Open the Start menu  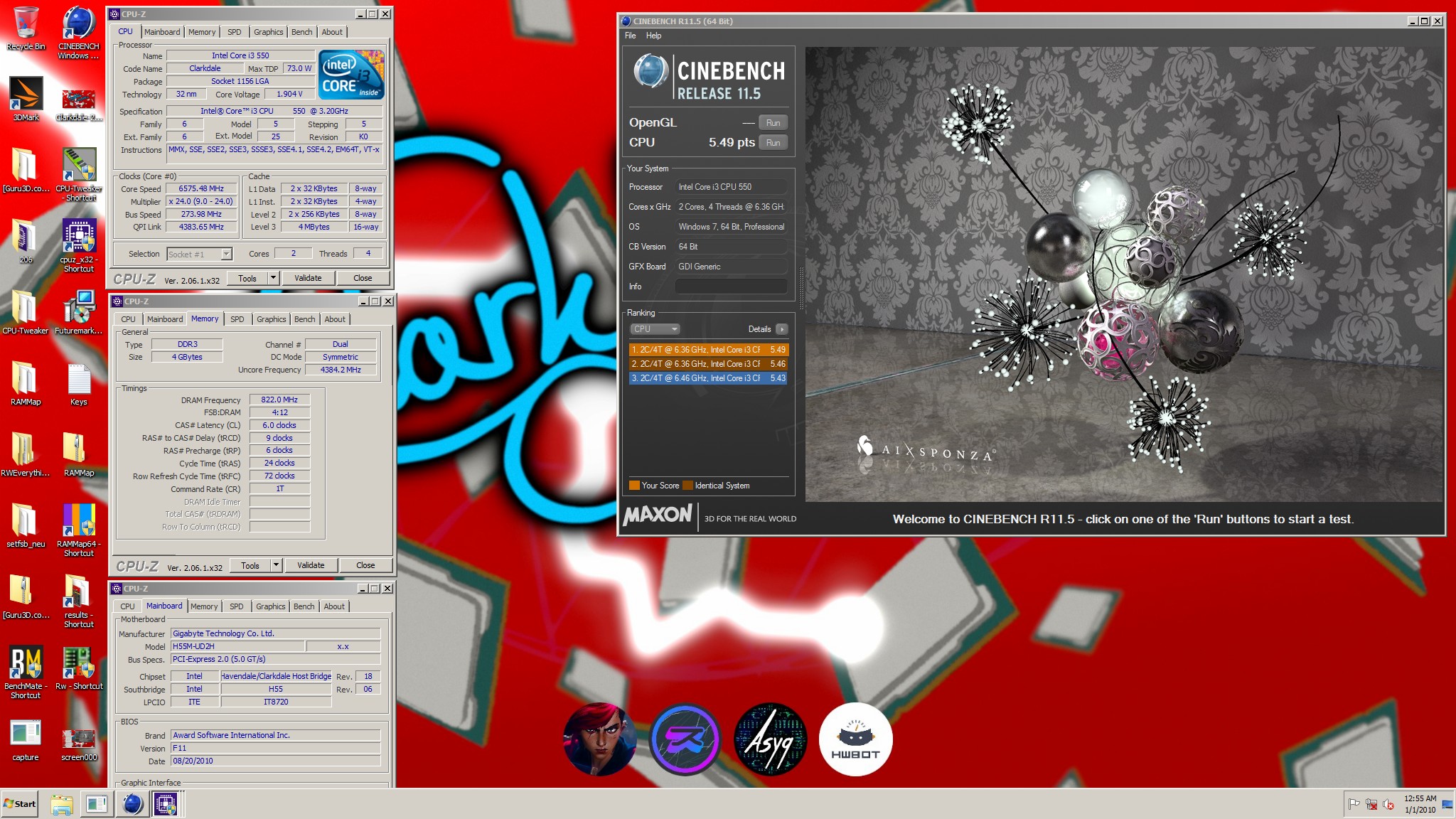pyautogui.click(x=20, y=804)
